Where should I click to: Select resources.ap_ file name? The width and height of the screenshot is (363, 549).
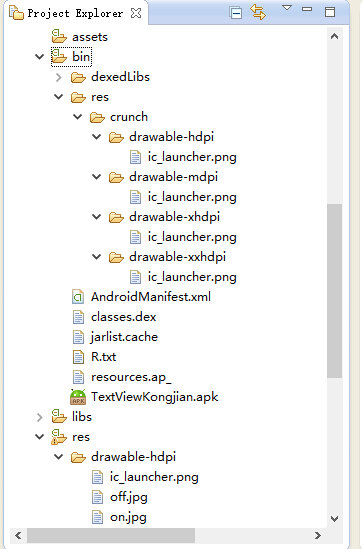(131, 377)
